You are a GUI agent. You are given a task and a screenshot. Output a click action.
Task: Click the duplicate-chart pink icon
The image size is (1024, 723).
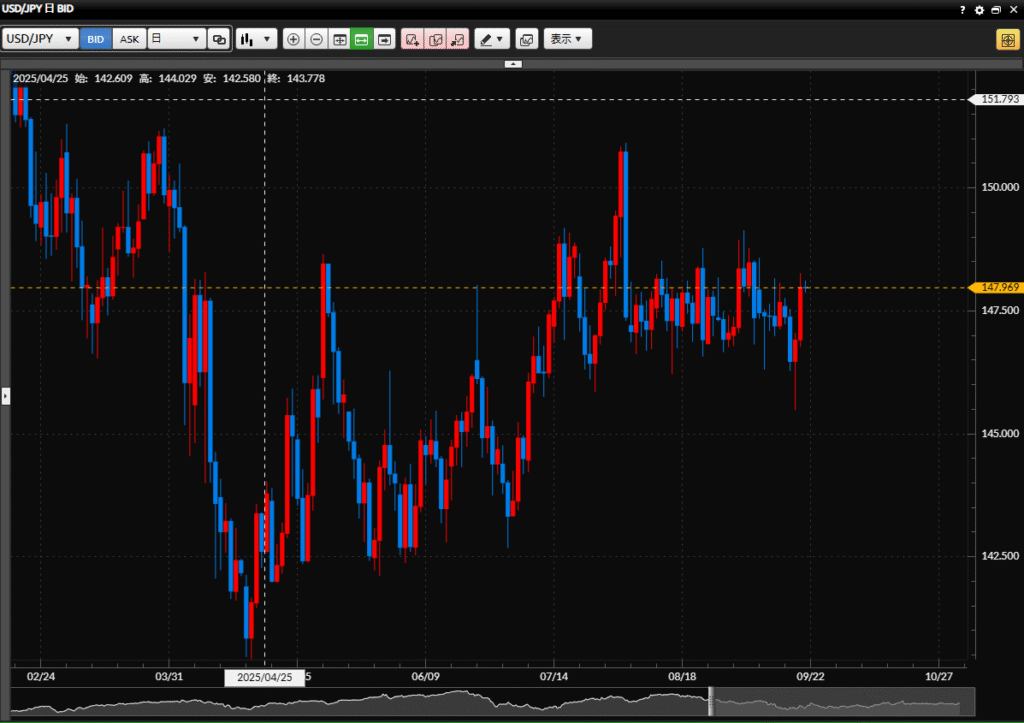click(435, 39)
